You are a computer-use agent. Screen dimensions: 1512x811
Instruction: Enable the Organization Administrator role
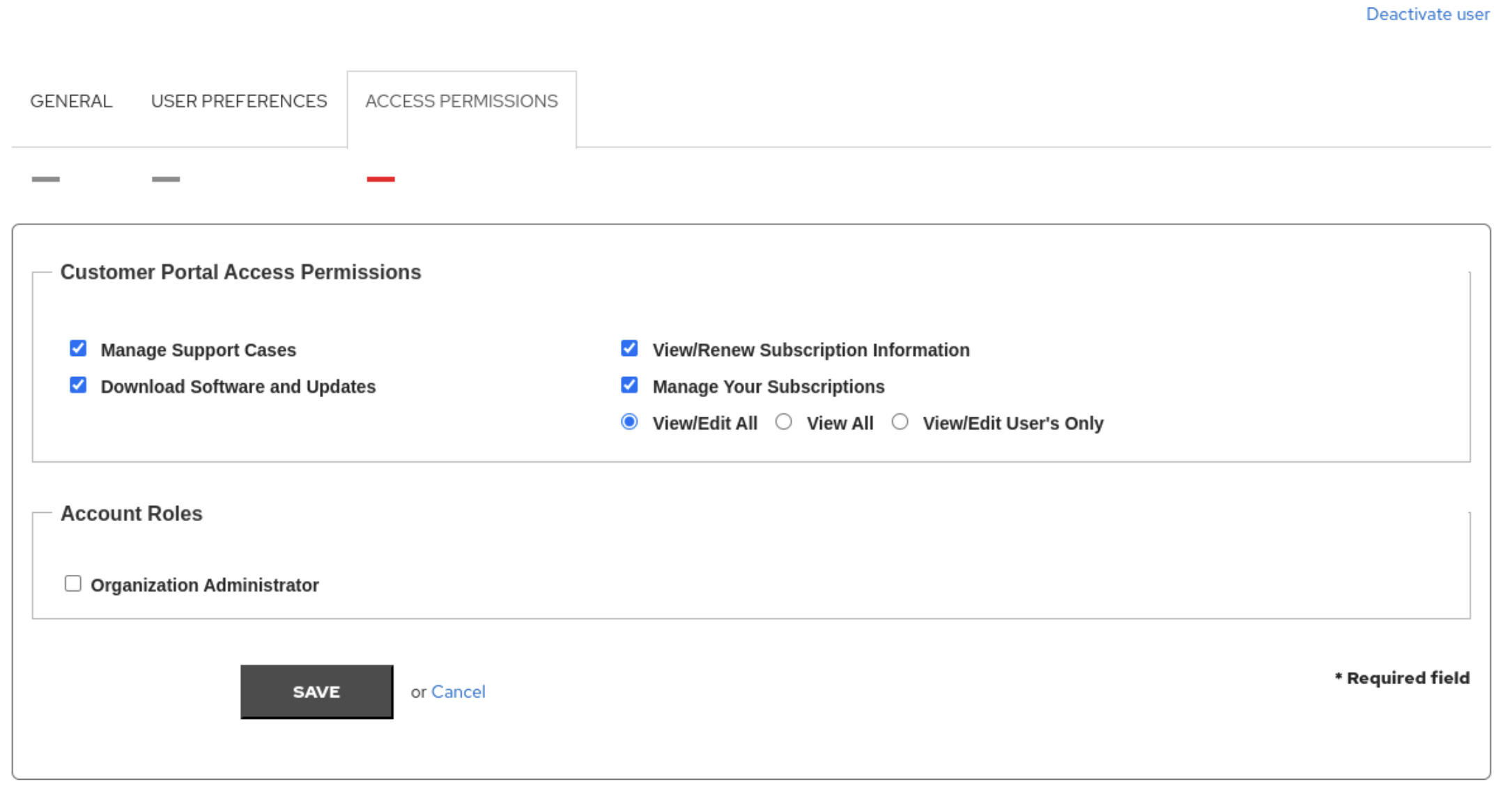[72, 583]
